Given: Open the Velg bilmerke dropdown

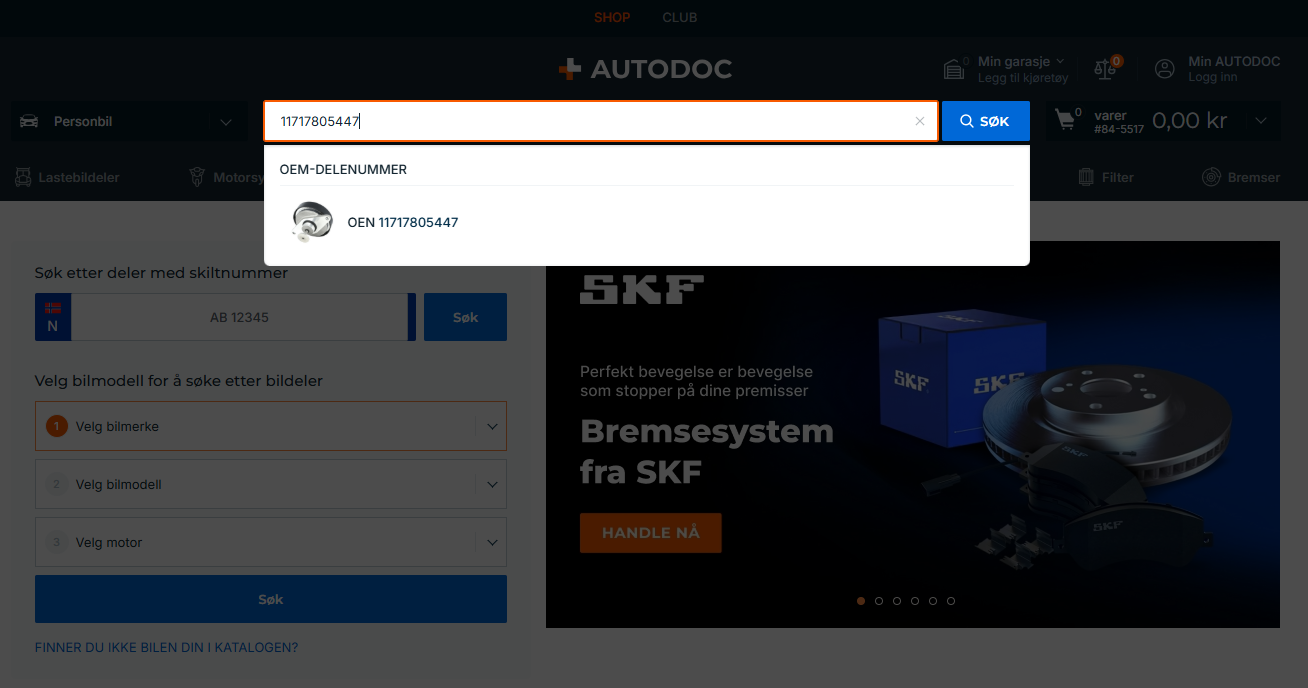Looking at the screenshot, I should pyautogui.click(x=271, y=426).
